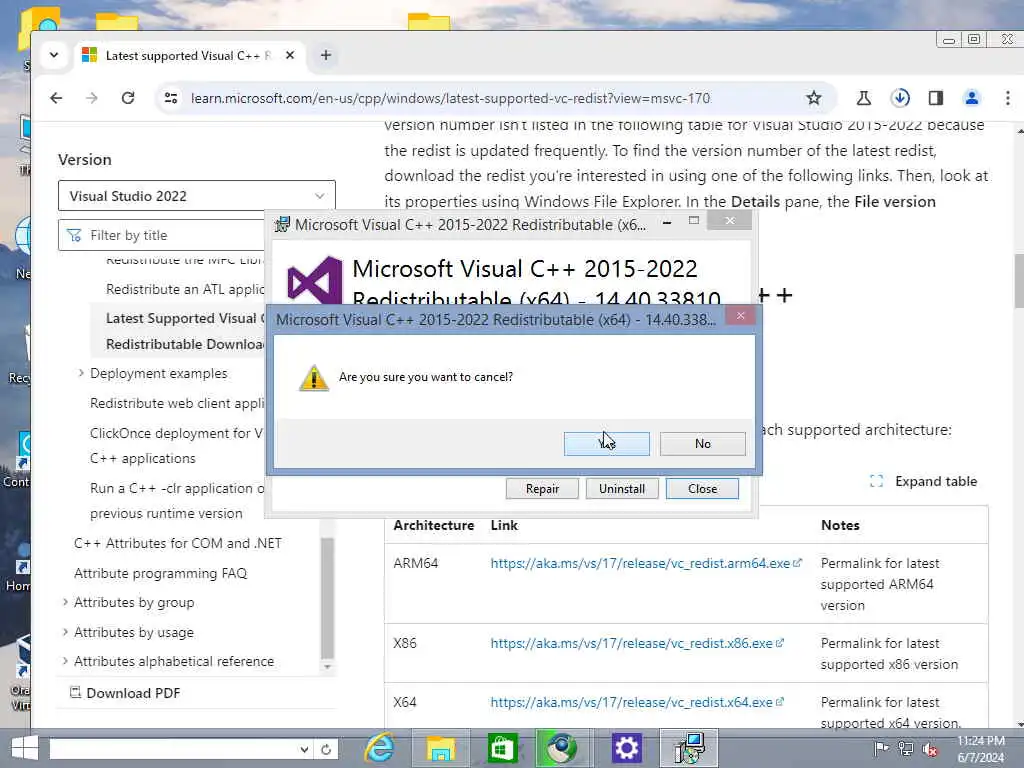
Task: Open the Windows Start button
Action: [25, 748]
